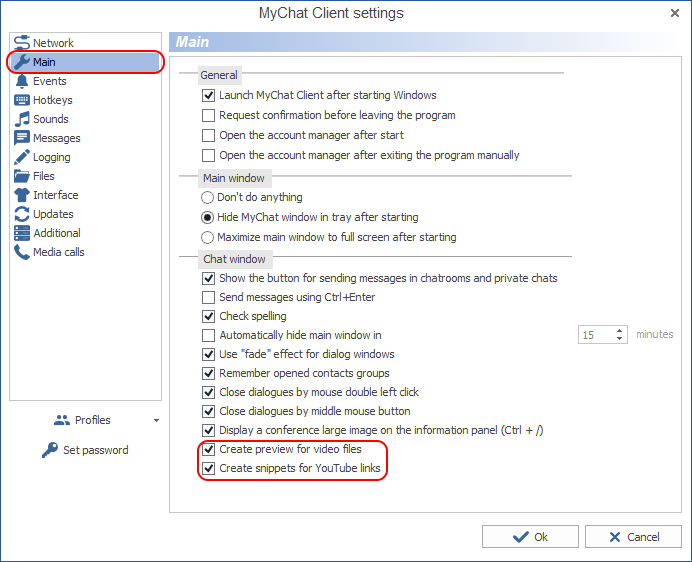The width and height of the screenshot is (692, 562).
Task: Uncheck Display a conference large image option
Action: (208, 430)
